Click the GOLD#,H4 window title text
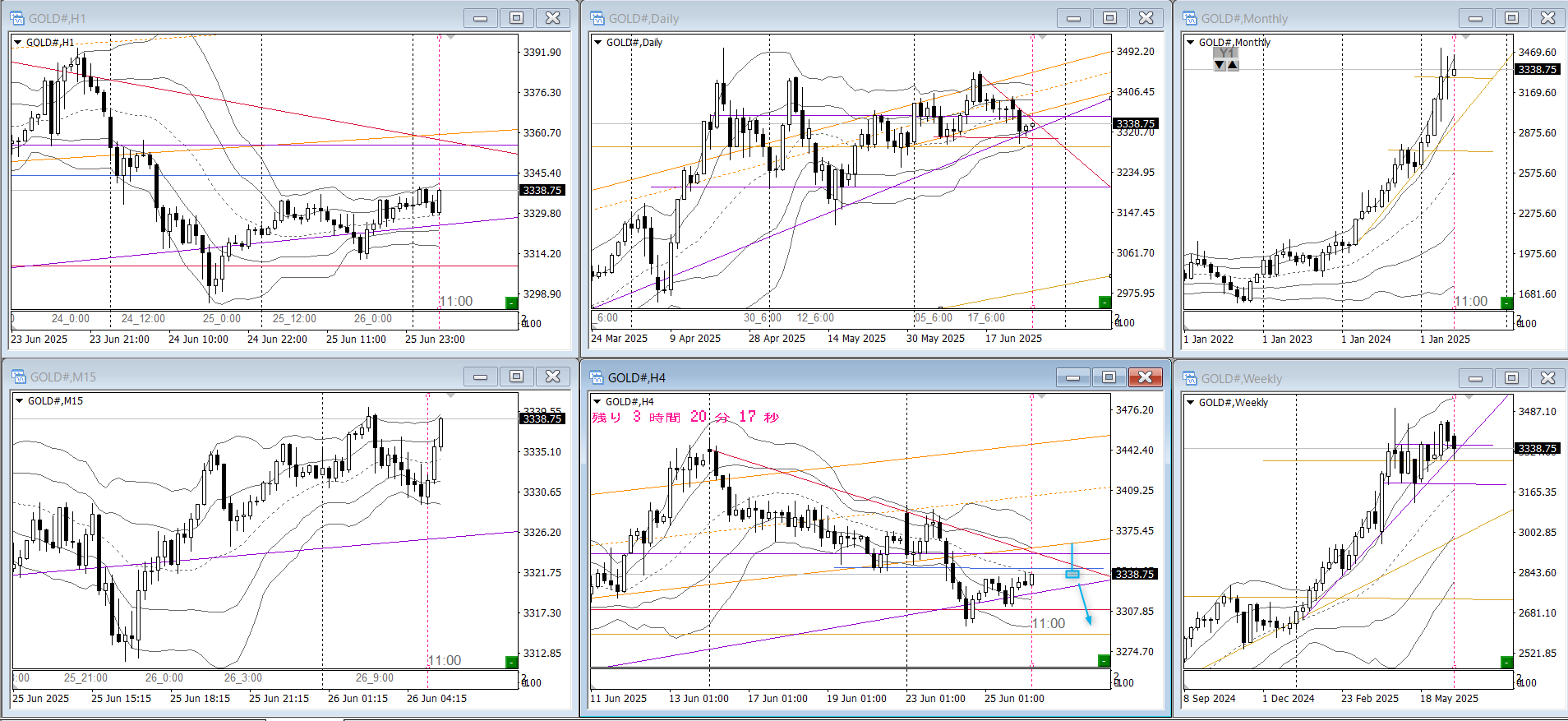The image size is (1568, 721). [637, 378]
